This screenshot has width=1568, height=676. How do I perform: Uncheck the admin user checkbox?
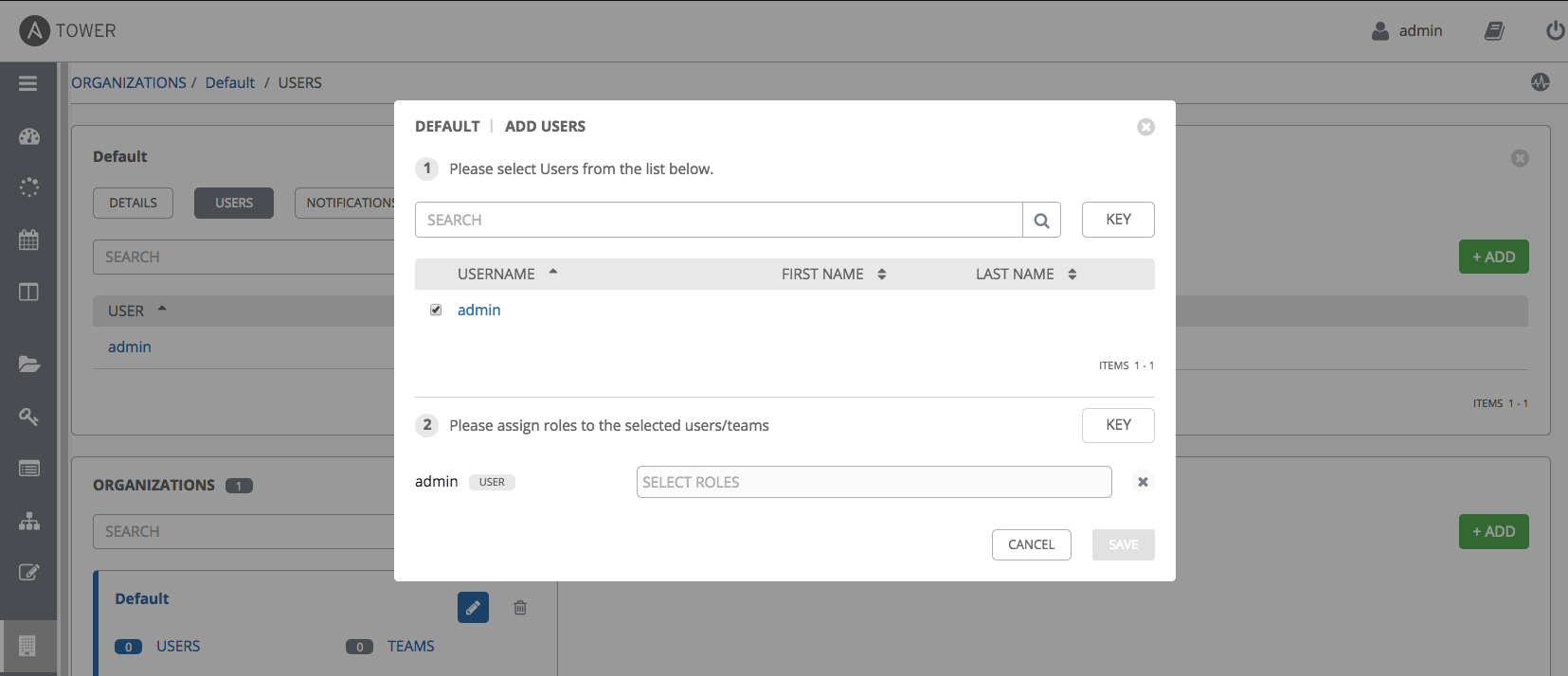click(x=436, y=311)
